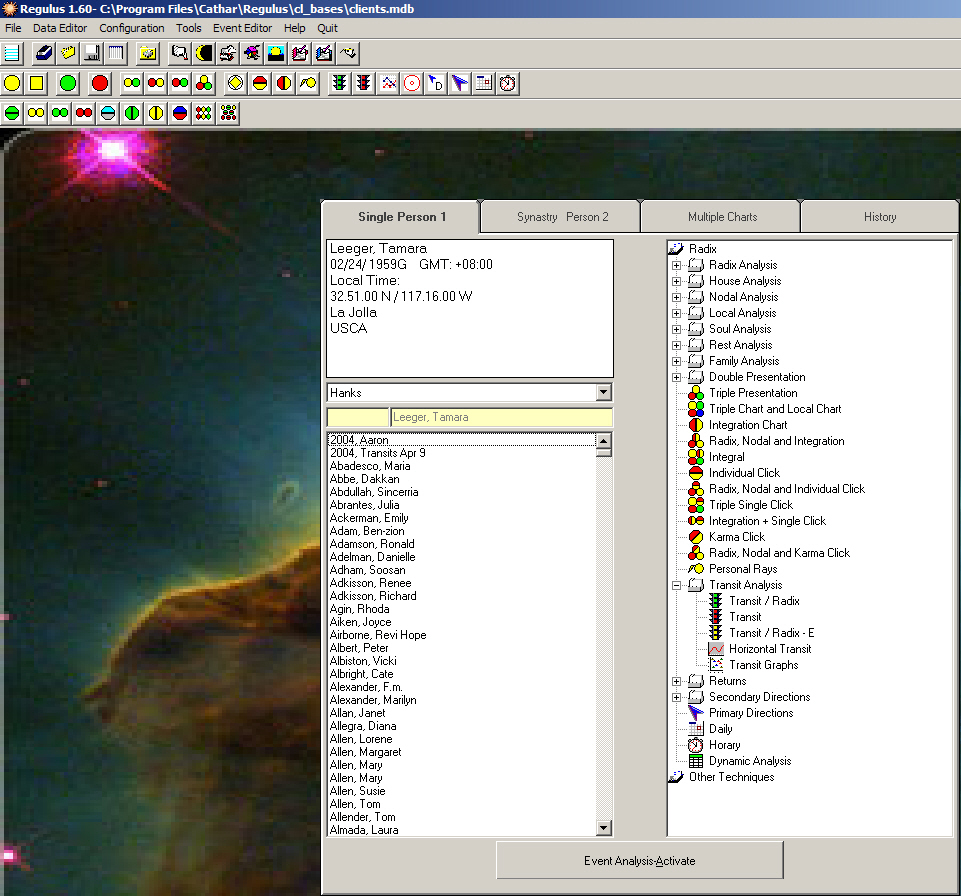Click the client list scroll-down arrow
The width and height of the screenshot is (961, 896).
click(x=603, y=828)
